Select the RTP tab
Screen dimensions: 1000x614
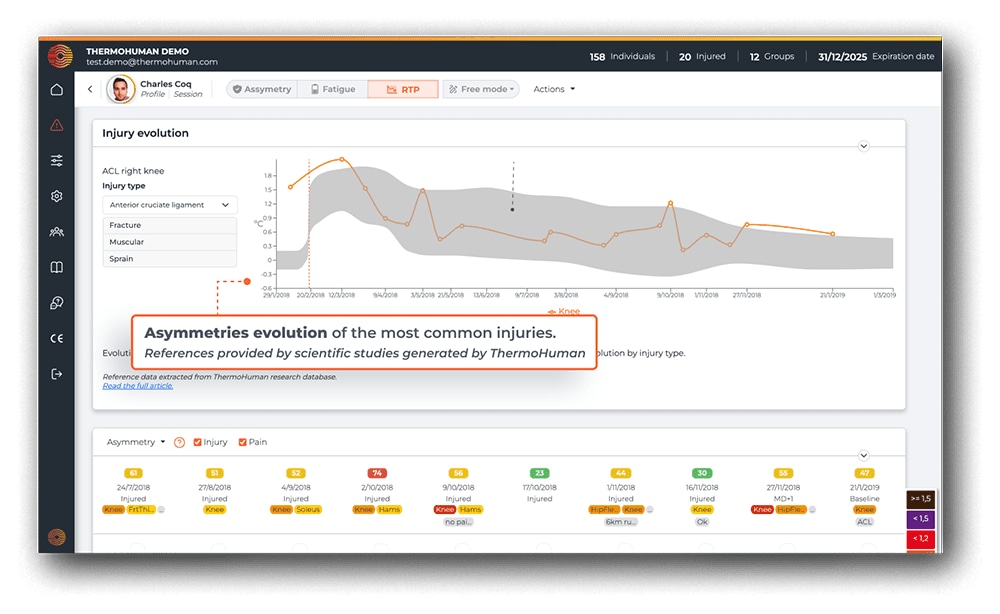[x=403, y=89]
